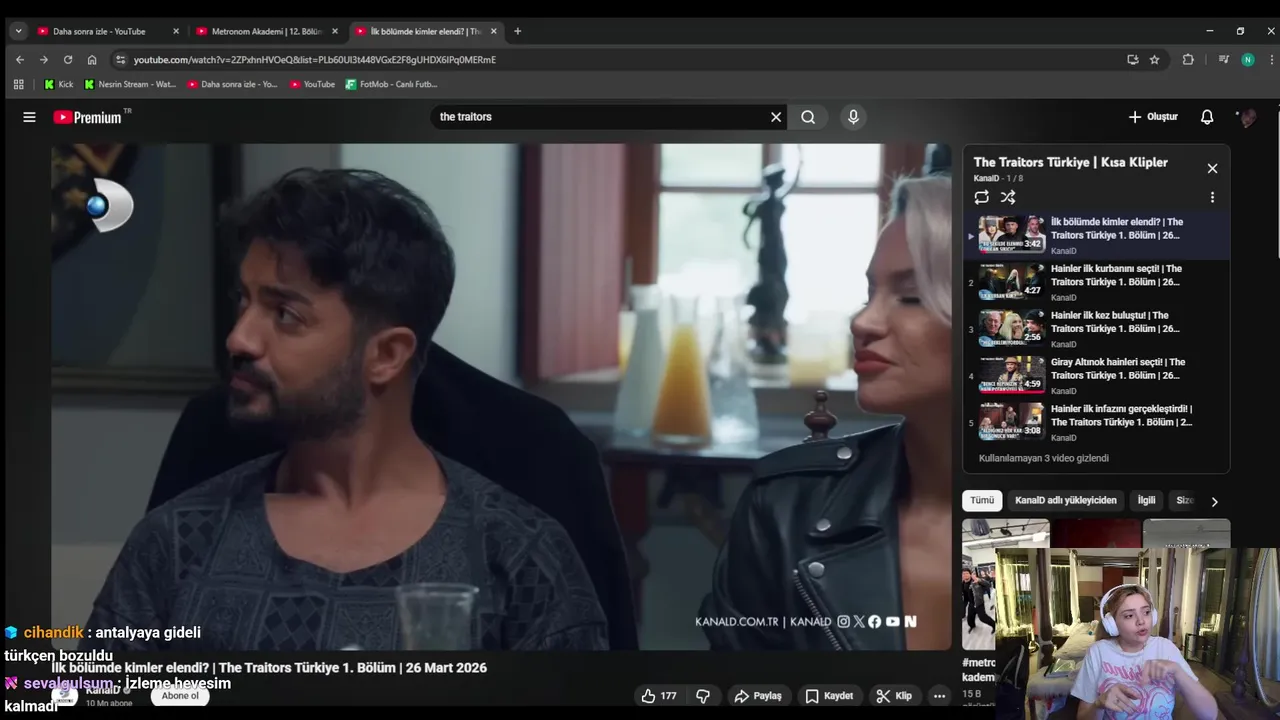Start voice search with microphone
The width and height of the screenshot is (1280, 720).
pyautogui.click(x=853, y=117)
